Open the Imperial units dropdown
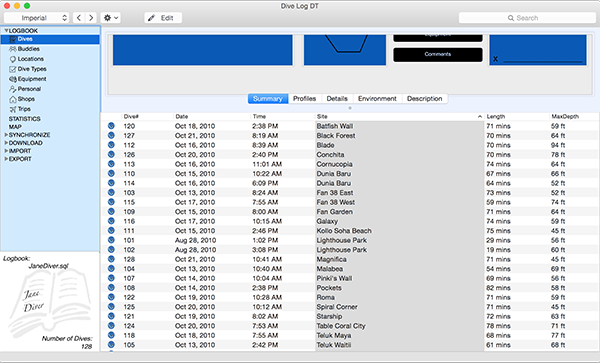 pyautogui.click(x=37, y=18)
